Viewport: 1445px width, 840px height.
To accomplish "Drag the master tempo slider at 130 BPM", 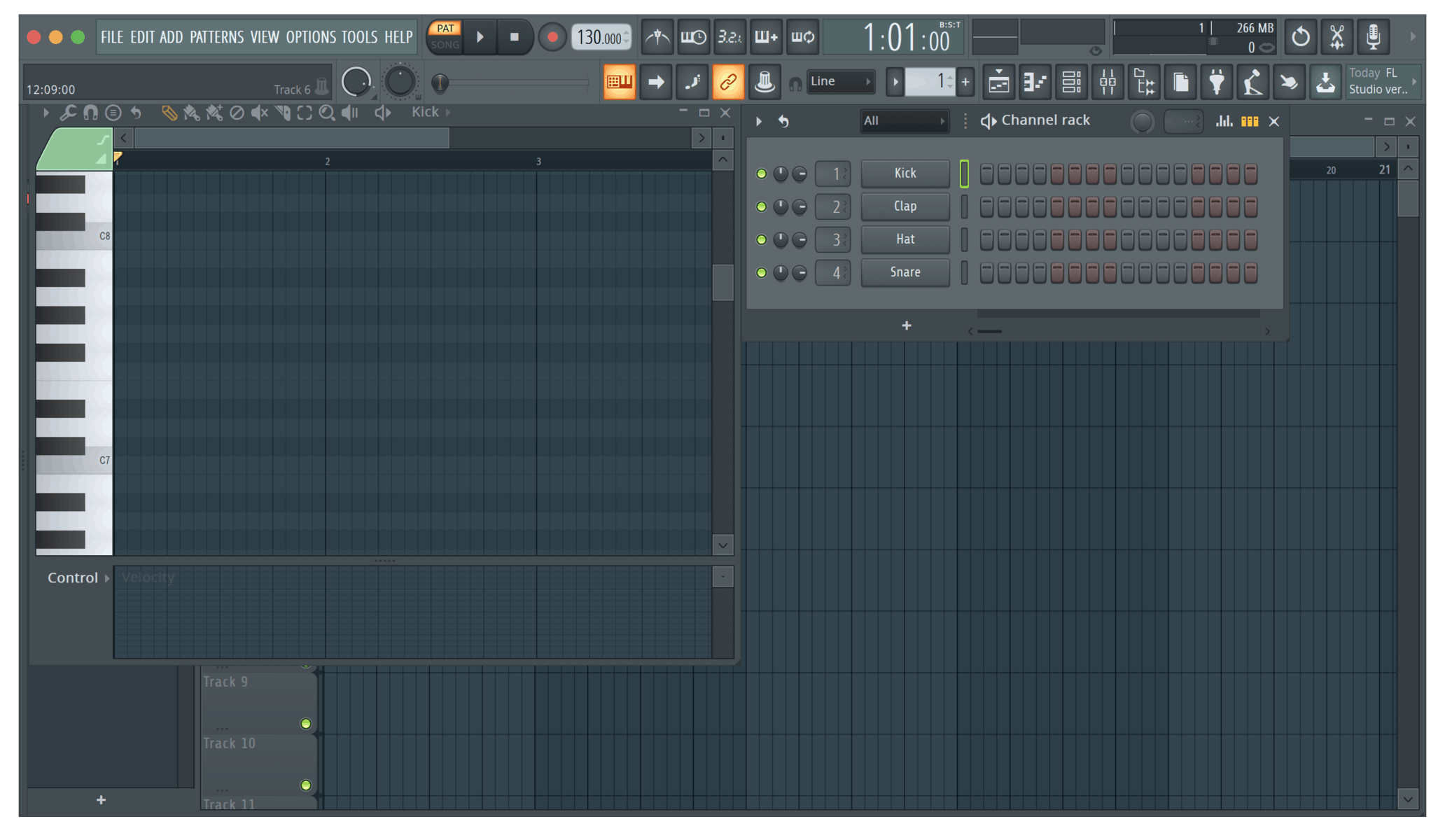I will pos(595,36).
